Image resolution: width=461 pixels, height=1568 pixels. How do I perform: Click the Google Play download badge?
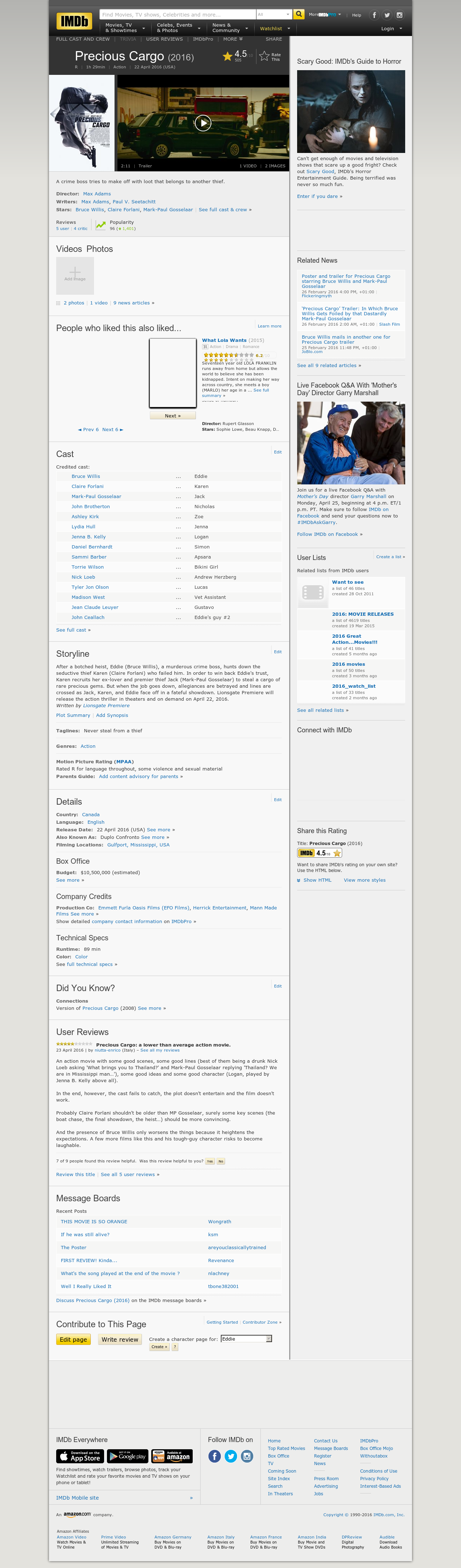(x=128, y=1456)
